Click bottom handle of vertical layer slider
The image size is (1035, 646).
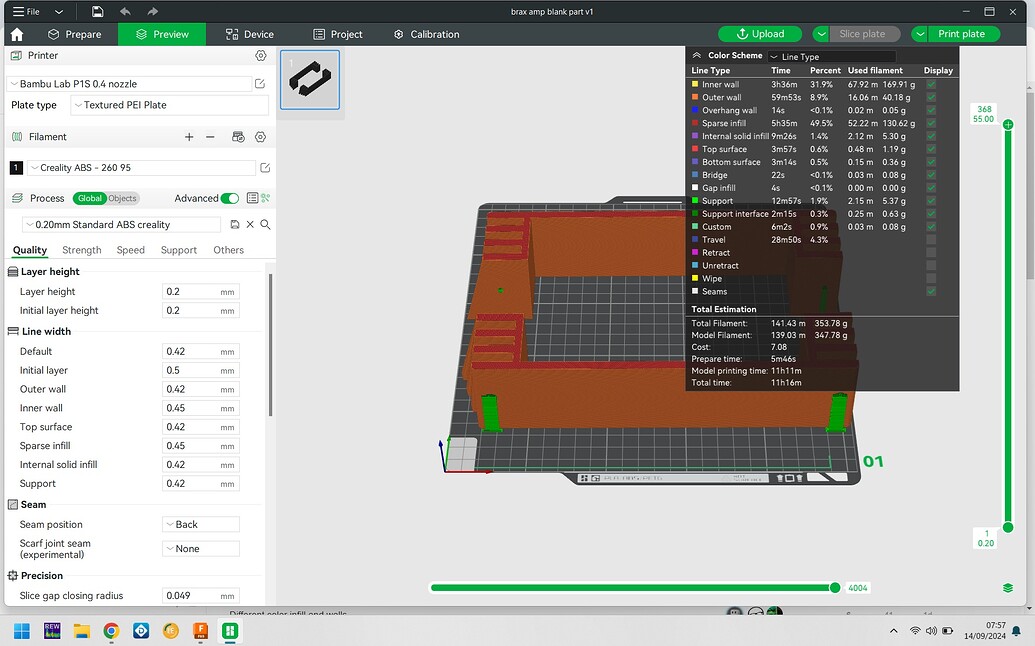1008,527
